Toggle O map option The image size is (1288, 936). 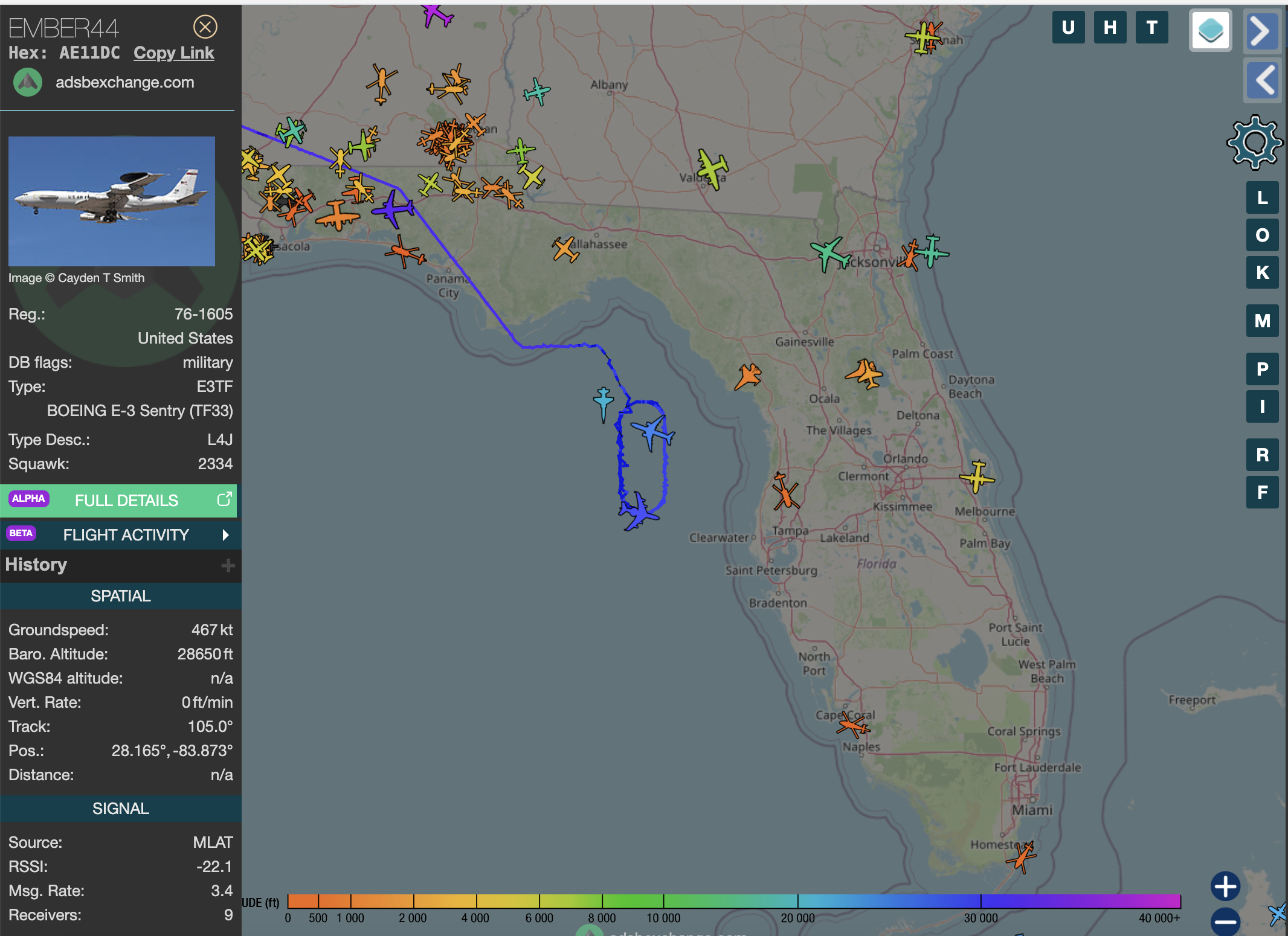(x=1262, y=236)
